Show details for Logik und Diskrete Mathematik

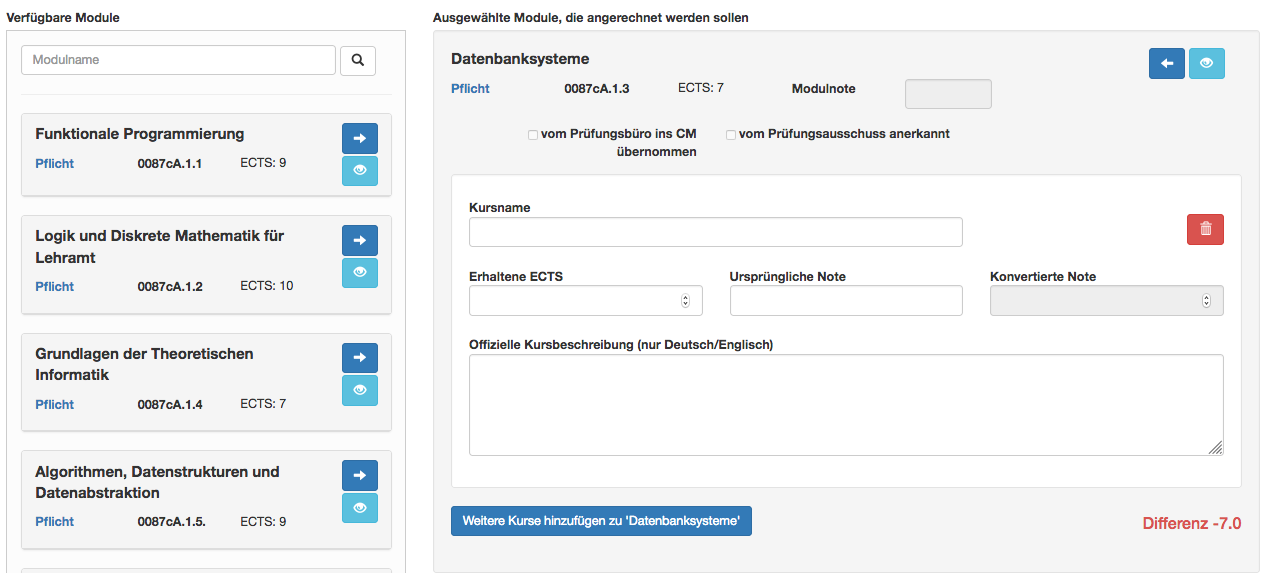pyautogui.click(x=360, y=272)
